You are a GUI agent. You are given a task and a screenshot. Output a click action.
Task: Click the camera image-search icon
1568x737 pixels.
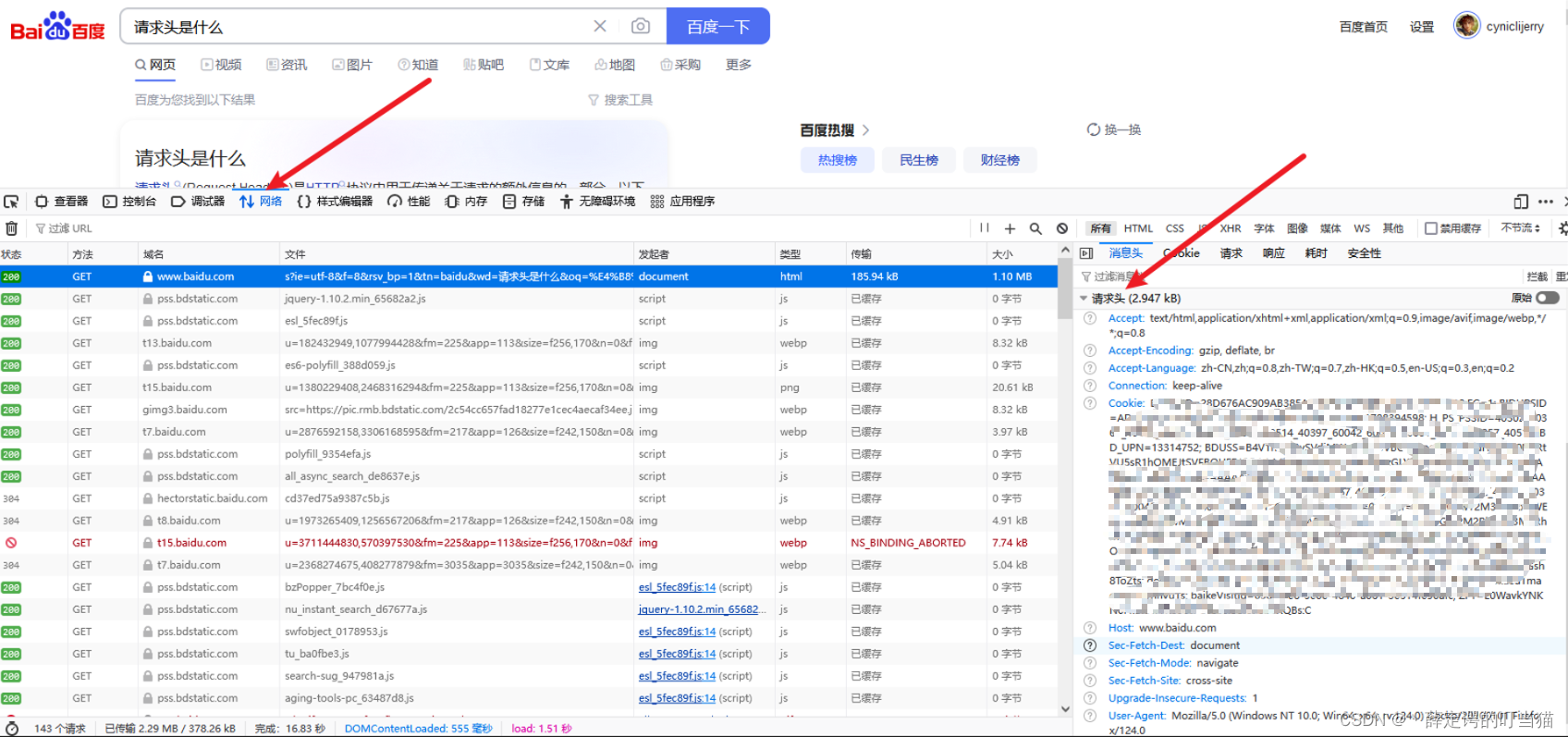tap(641, 27)
